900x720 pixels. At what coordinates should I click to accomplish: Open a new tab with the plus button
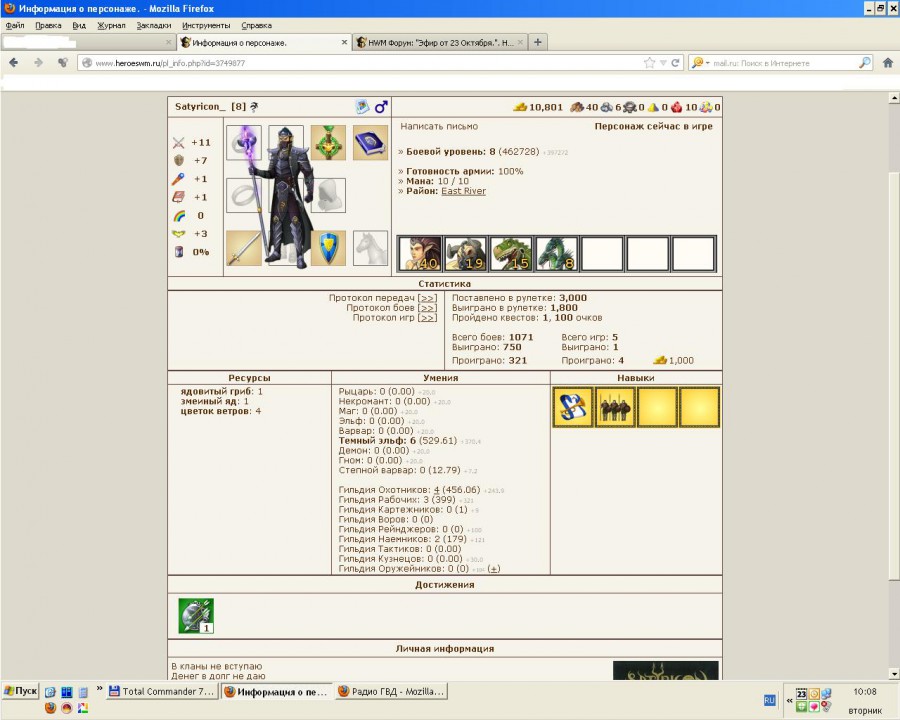click(x=538, y=42)
